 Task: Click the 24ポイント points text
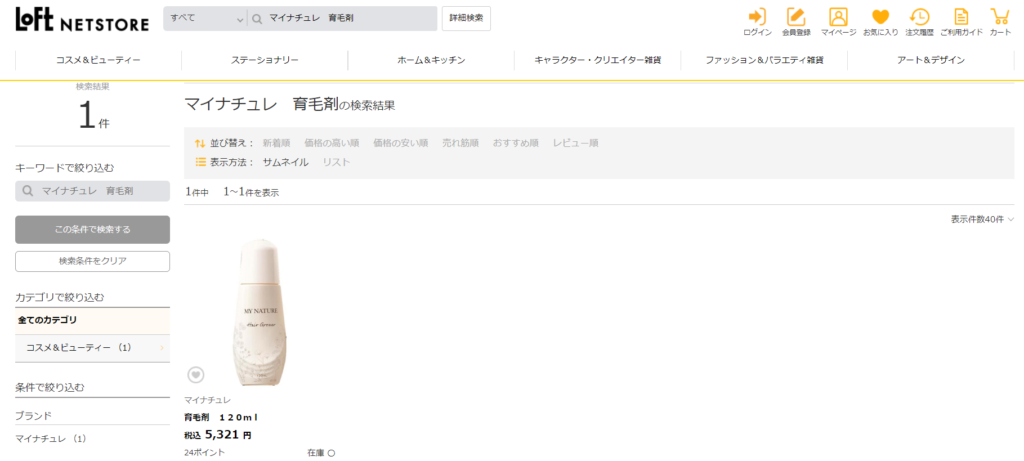click(204, 452)
